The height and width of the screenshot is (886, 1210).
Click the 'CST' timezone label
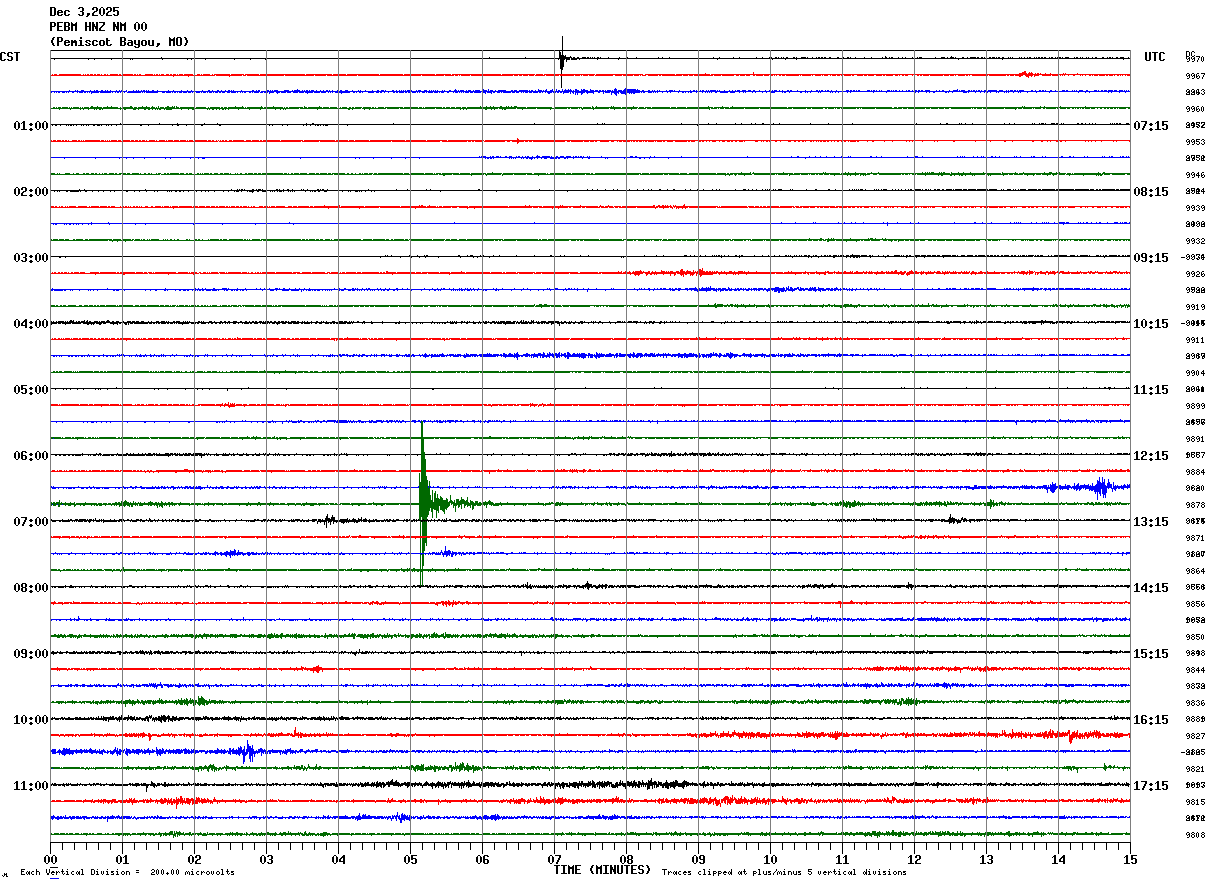tap(10, 57)
